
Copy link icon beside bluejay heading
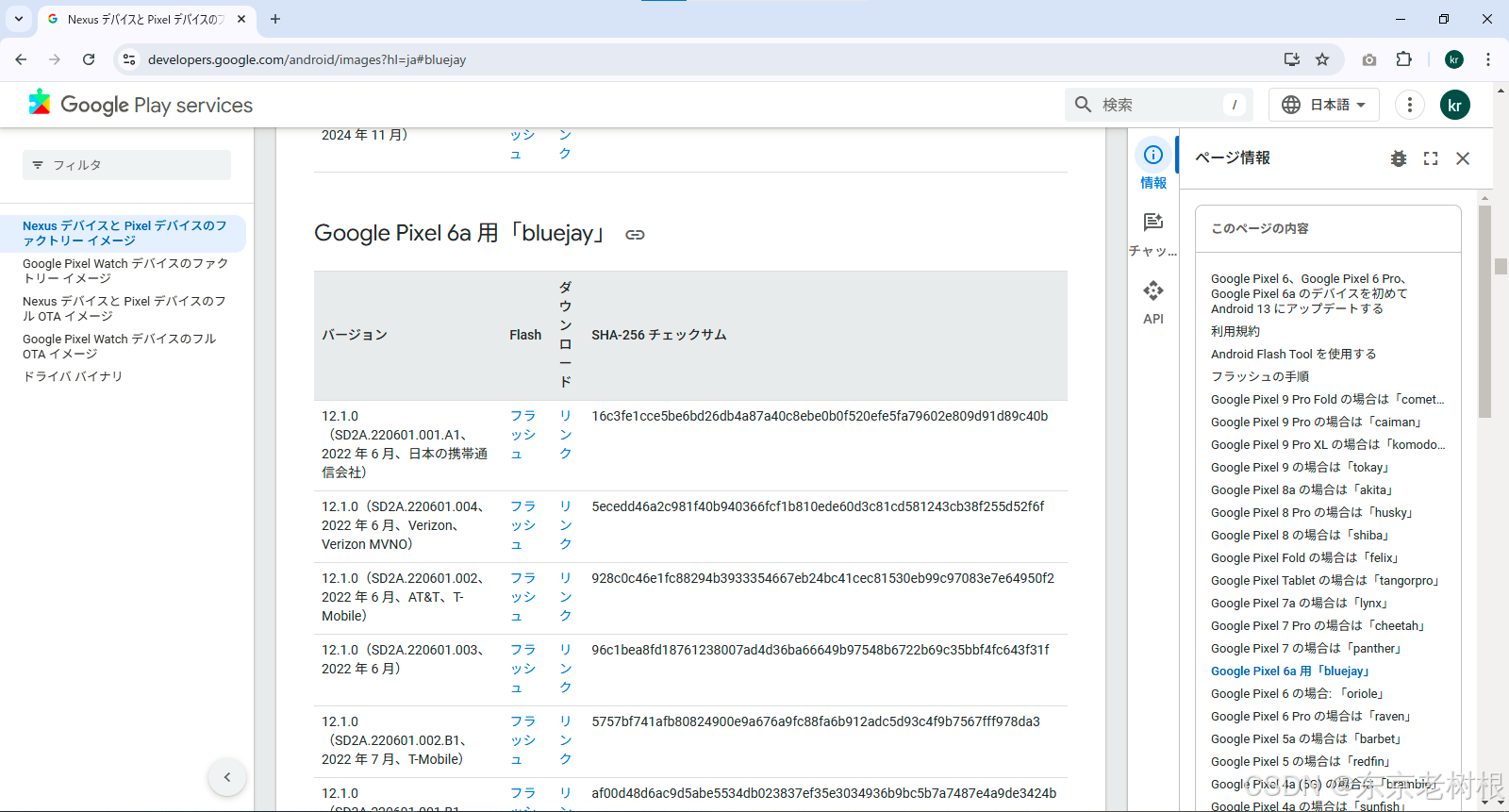point(635,235)
